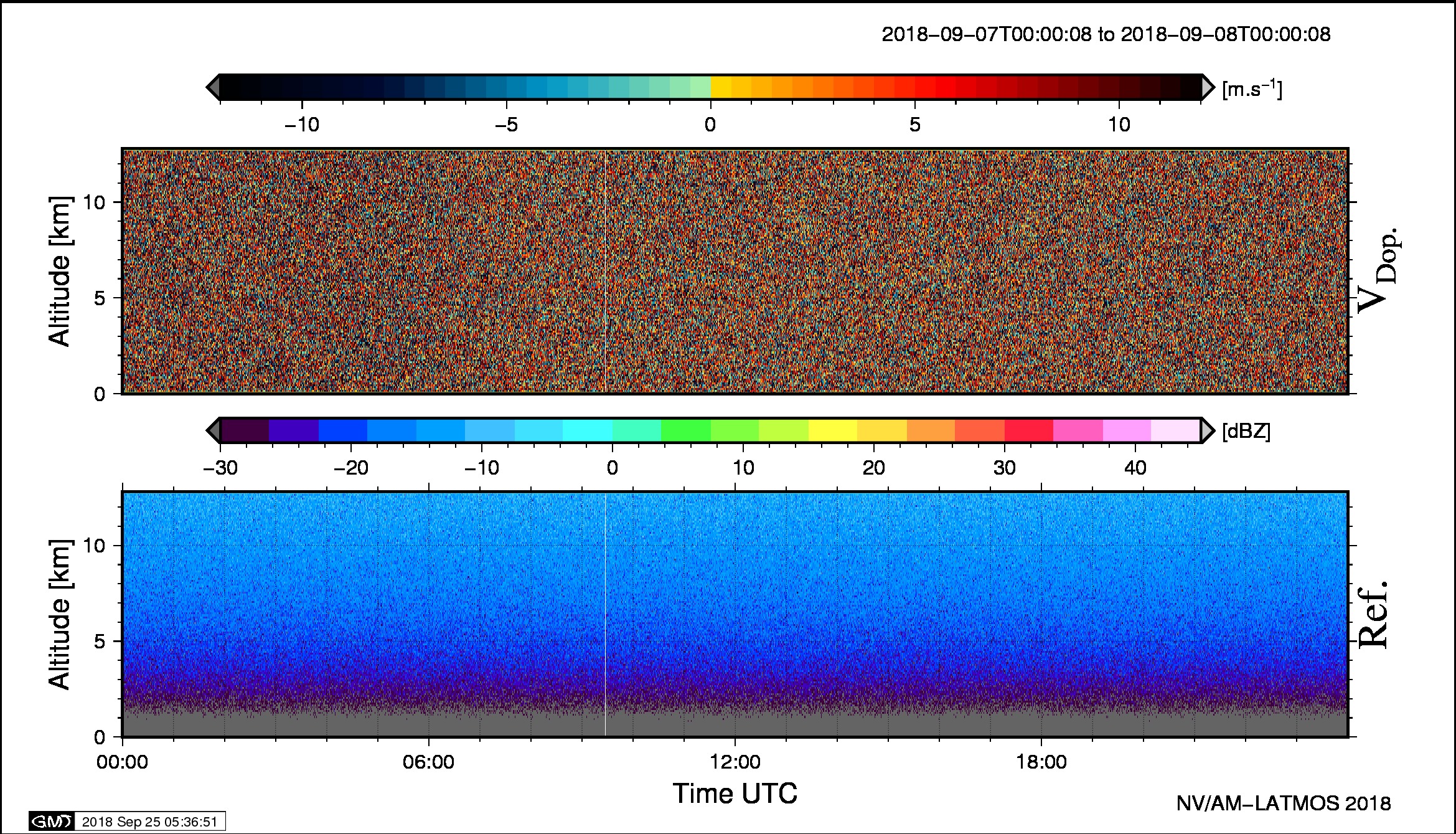The width and height of the screenshot is (1456, 834).
Task: Click the [m.s-1] unit label
Action: point(1252,90)
